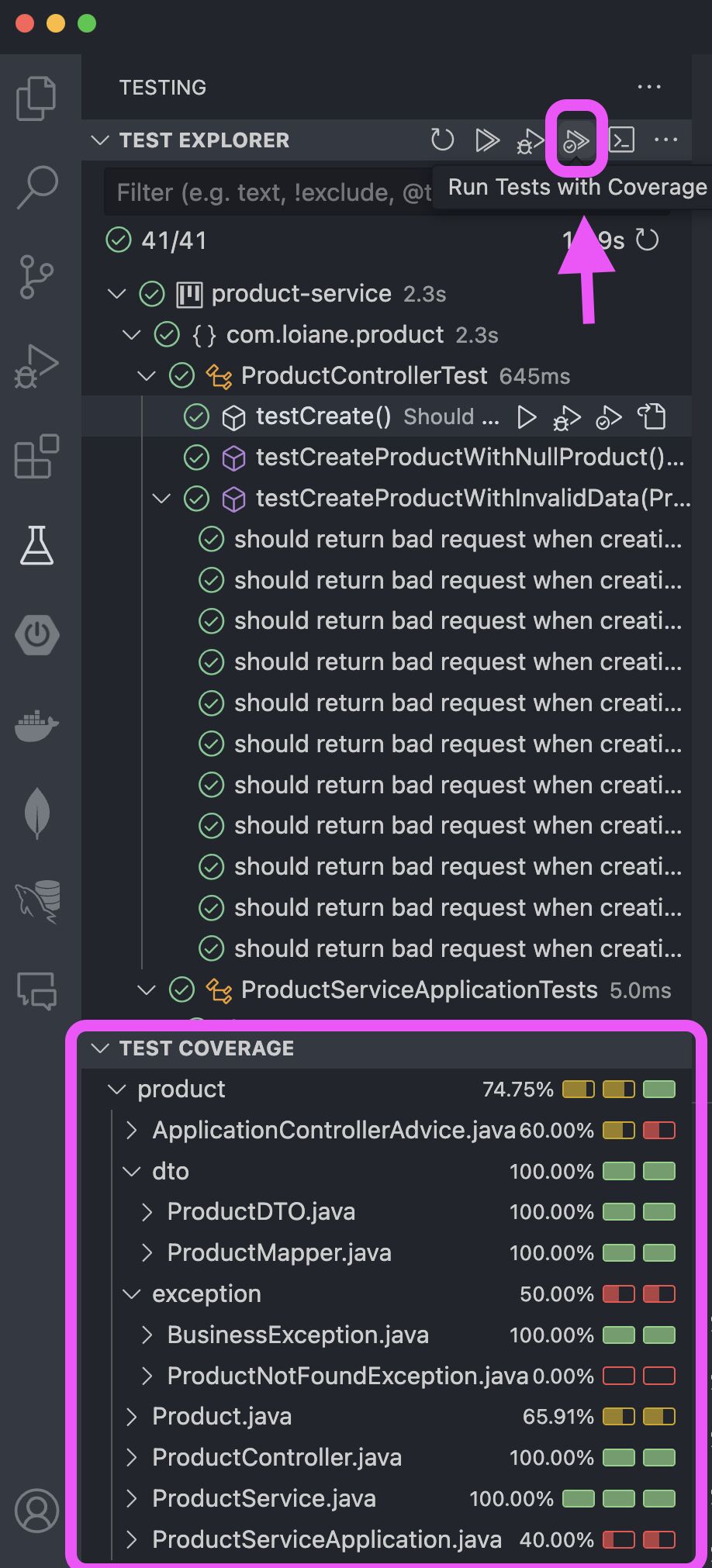Image resolution: width=712 pixels, height=1568 pixels.
Task: Open the Explorer files icon
Action: coord(36,98)
